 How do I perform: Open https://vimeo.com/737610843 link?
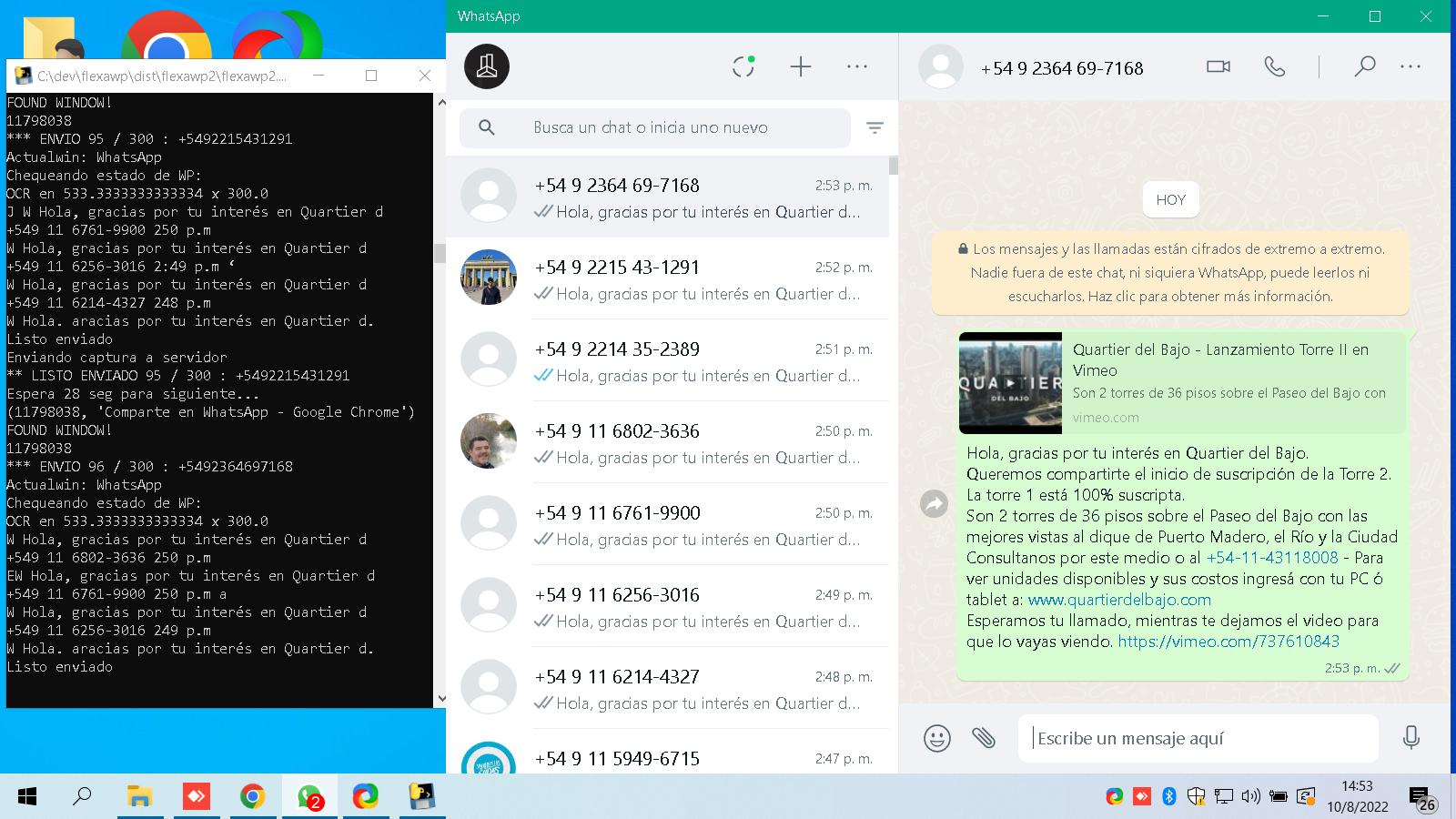pyautogui.click(x=1228, y=642)
